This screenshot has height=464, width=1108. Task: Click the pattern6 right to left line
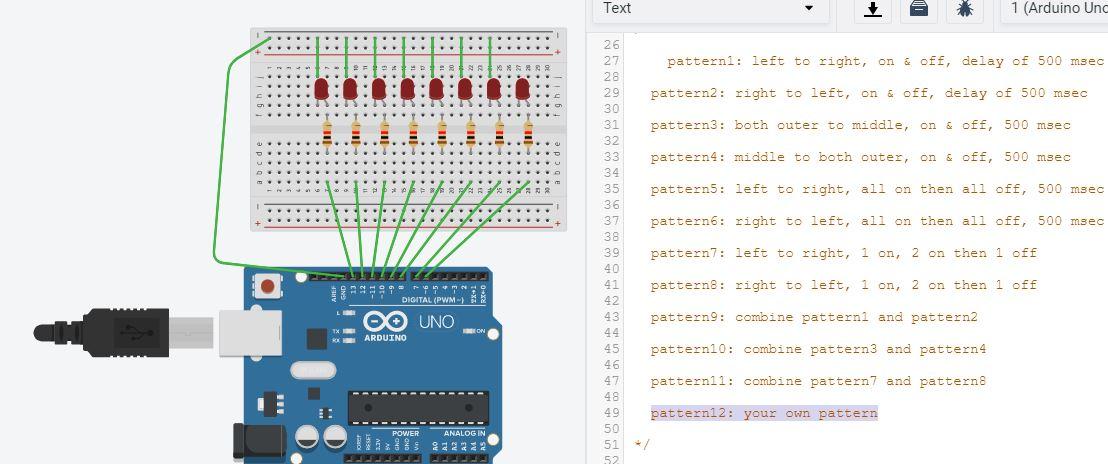[877, 221]
